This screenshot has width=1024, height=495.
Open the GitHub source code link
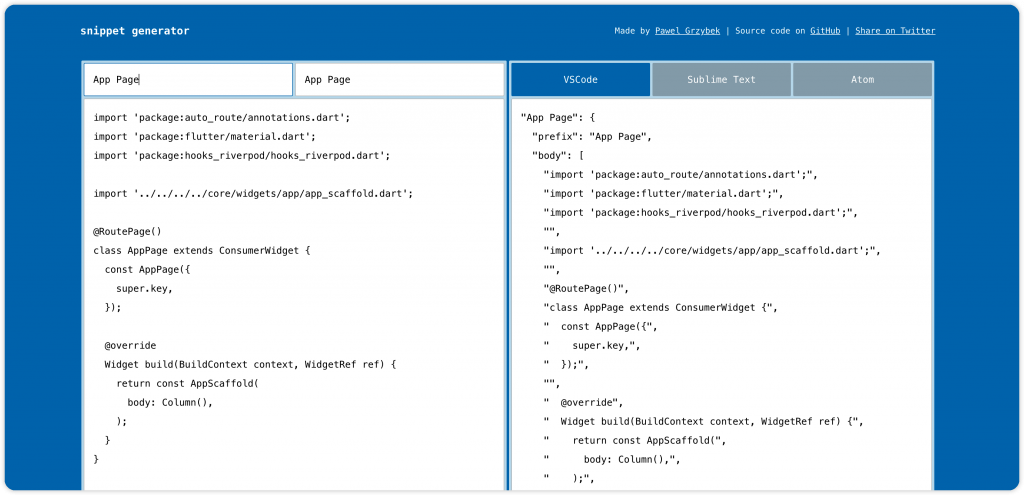[x=825, y=31]
